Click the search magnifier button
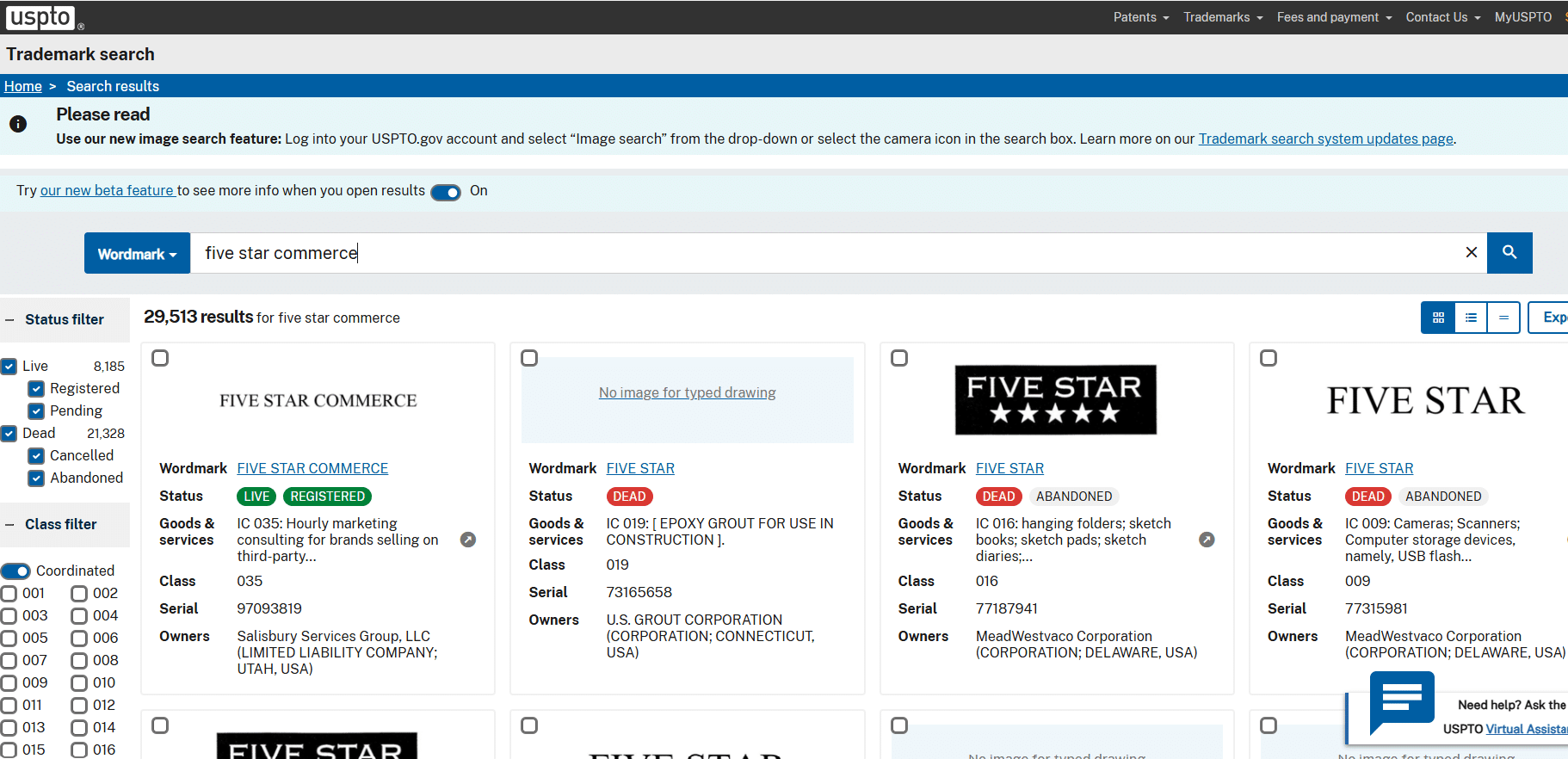The height and width of the screenshot is (759, 1568). 1509,252
